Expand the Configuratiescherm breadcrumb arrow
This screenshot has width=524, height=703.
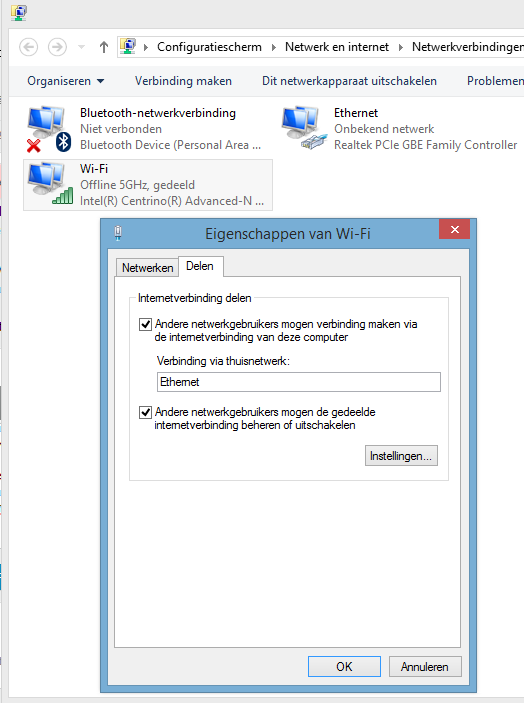[x=273, y=47]
